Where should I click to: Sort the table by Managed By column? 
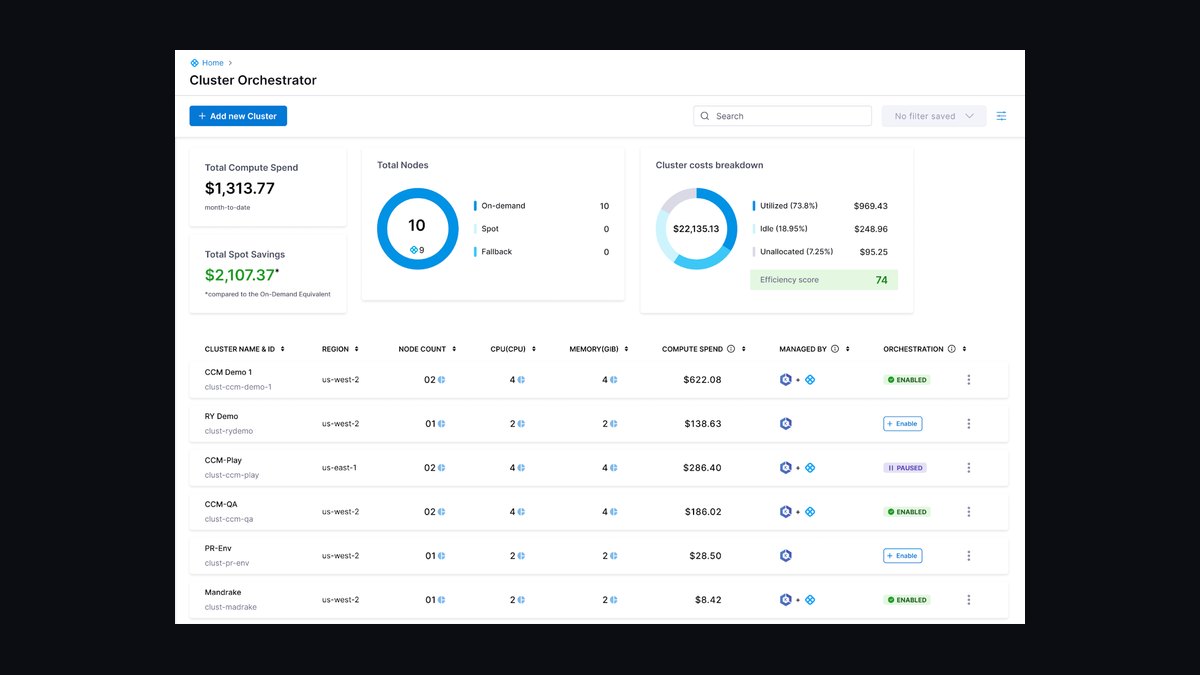click(x=847, y=349)
